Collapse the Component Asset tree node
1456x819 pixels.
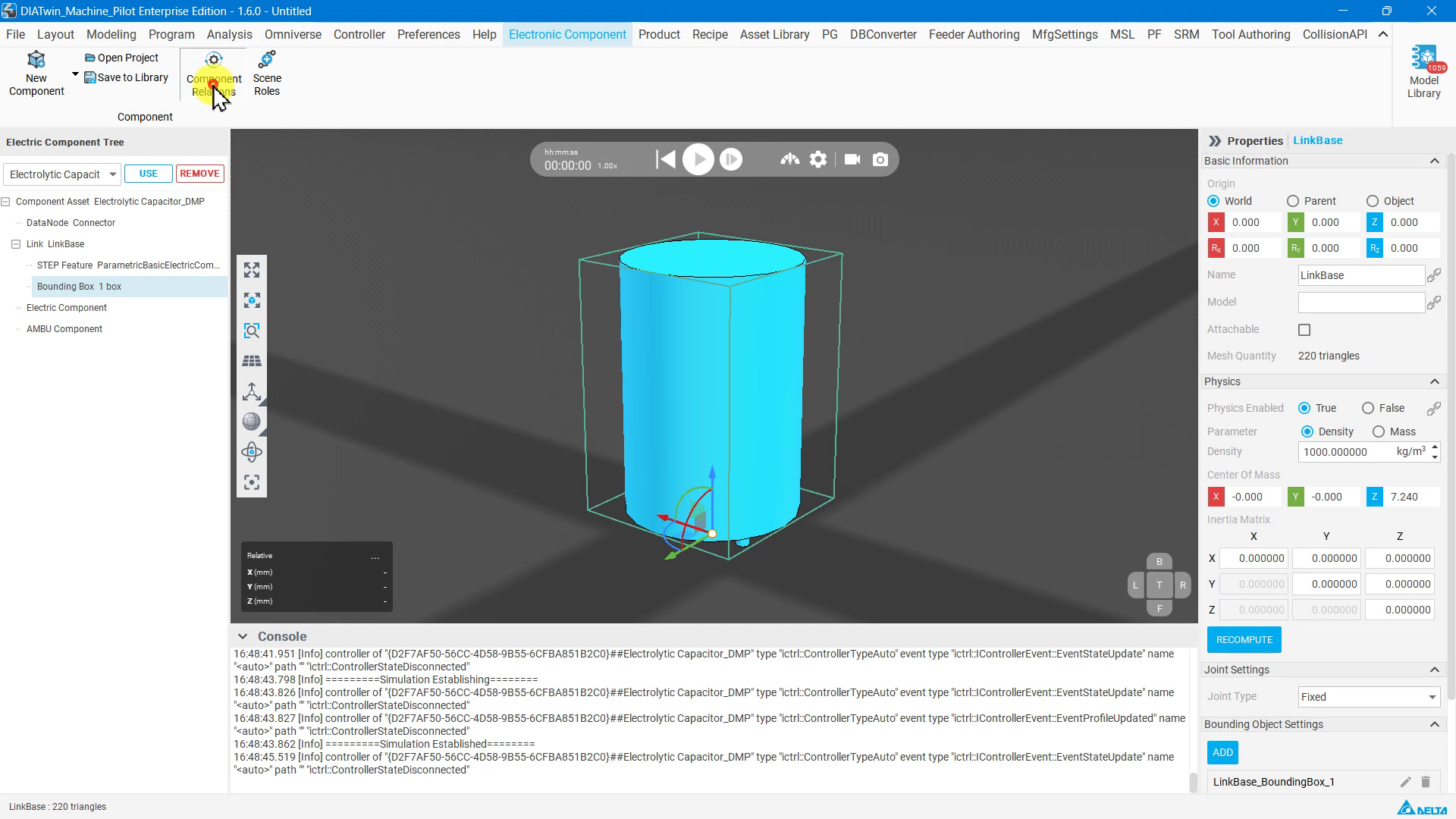pyautogui.click(x=6, y=202)
